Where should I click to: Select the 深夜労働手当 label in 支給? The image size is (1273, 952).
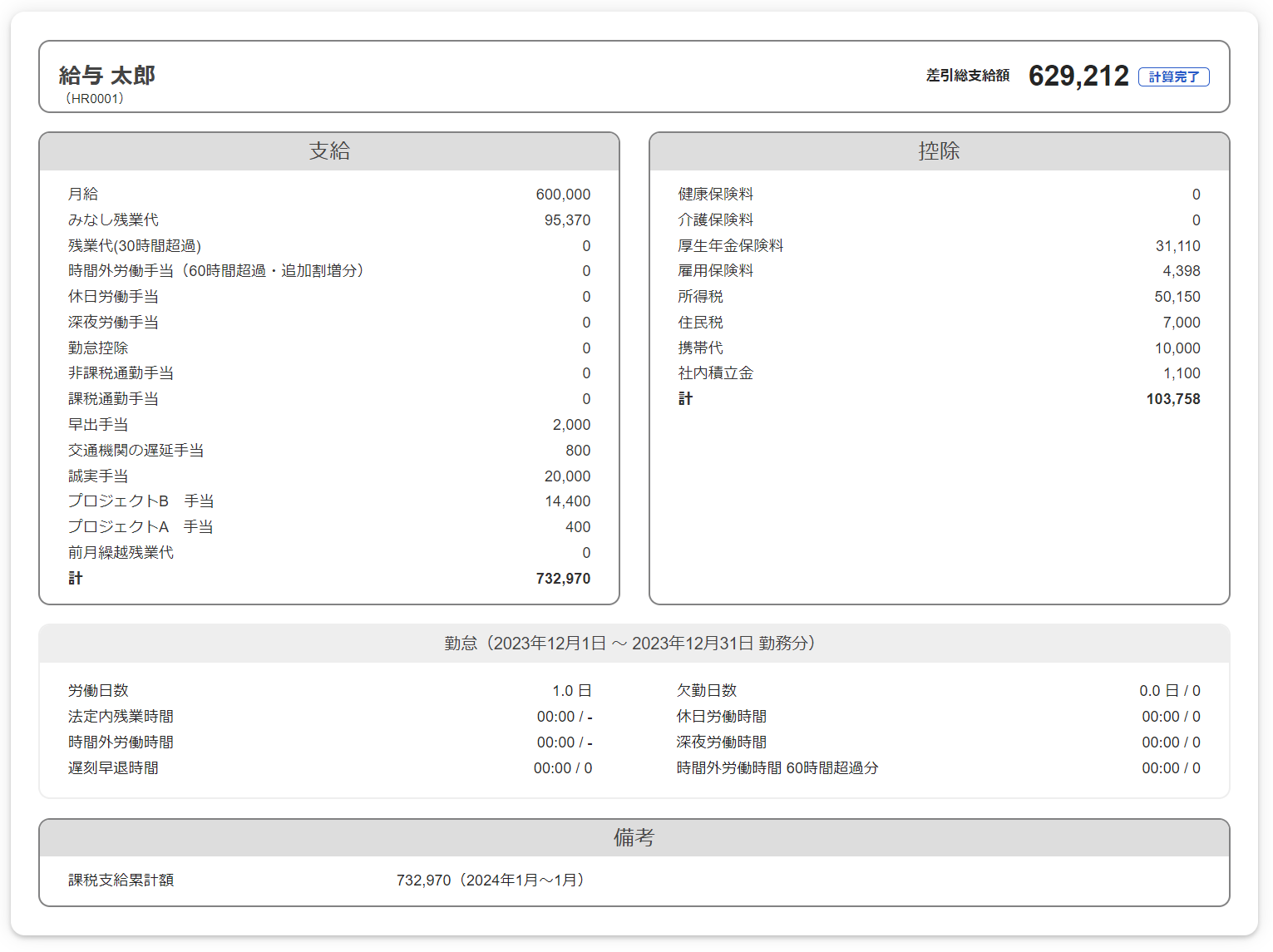[113, 323]
